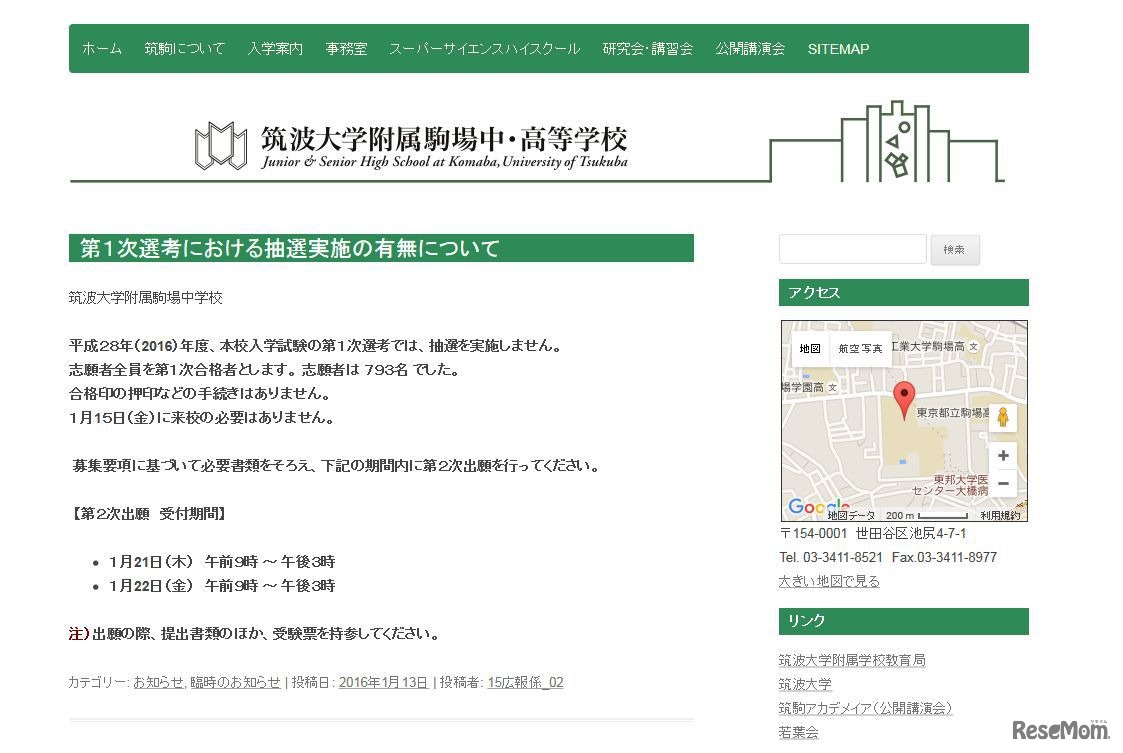
Task: Open the 筑波大学 link in the sidebar
Action: (x=806, y=684)
